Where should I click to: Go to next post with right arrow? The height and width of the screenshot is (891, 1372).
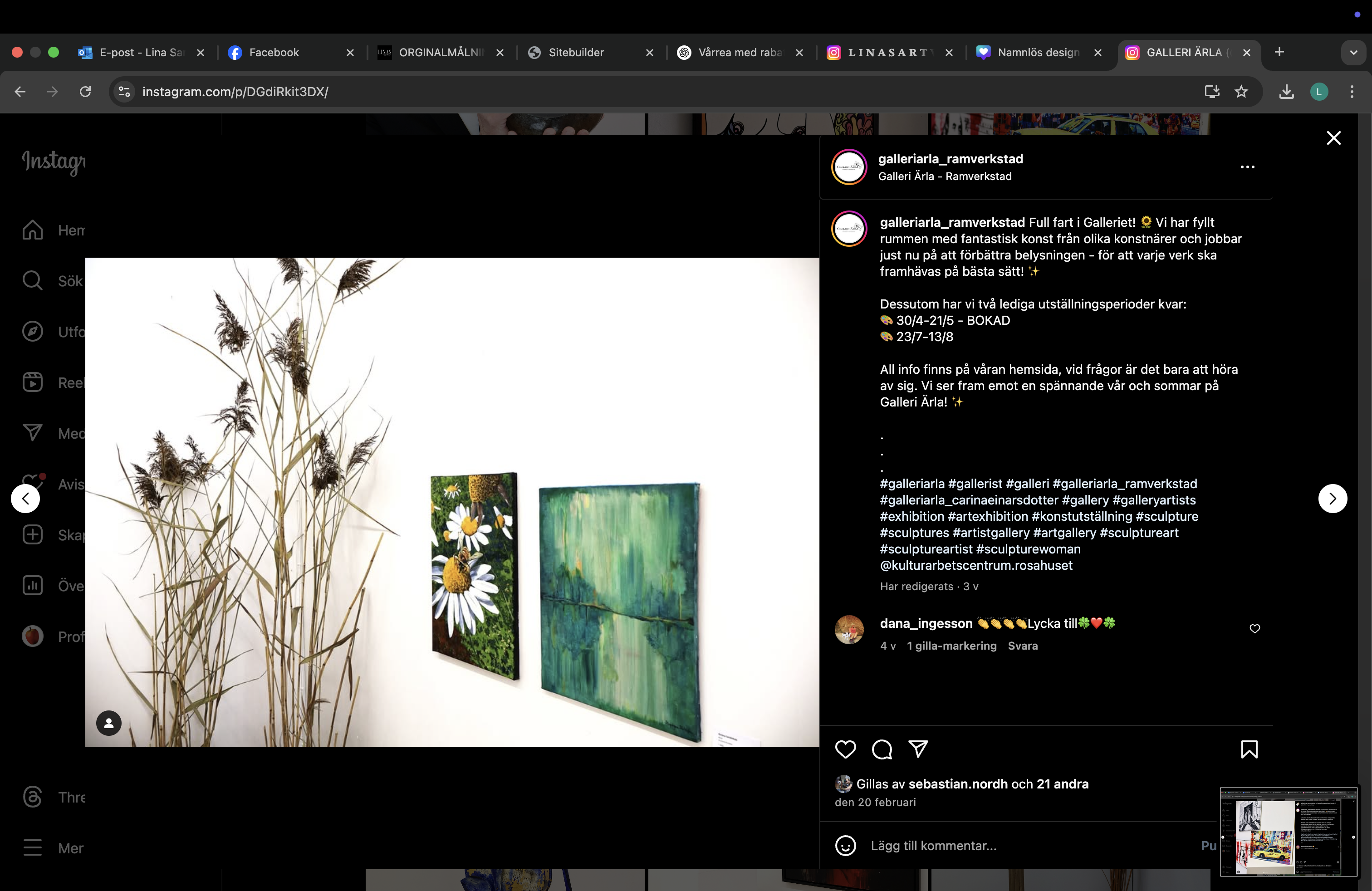(1332, 499)
